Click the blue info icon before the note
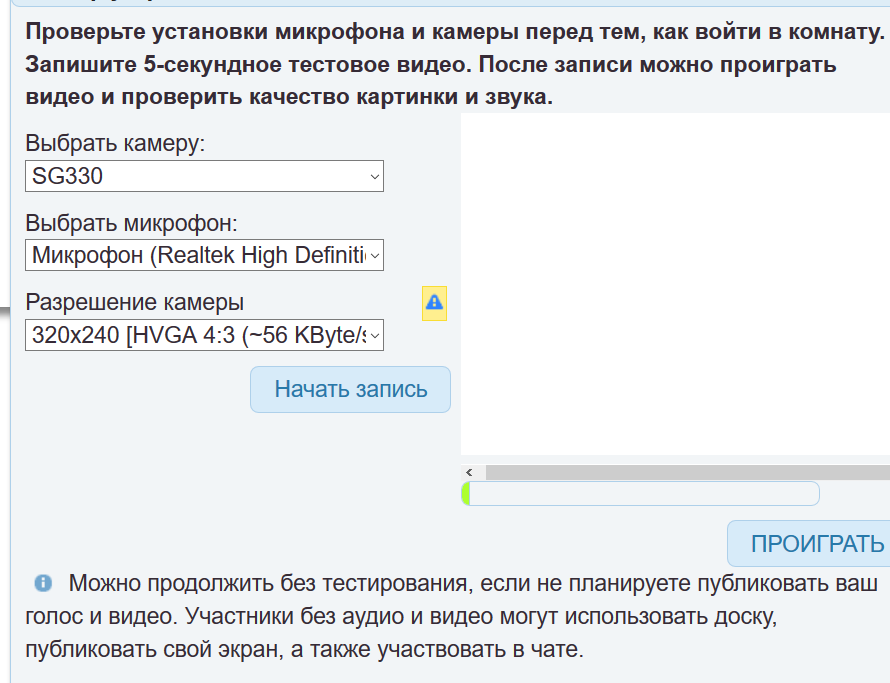The image size is (890, 683). click(43, 582)
